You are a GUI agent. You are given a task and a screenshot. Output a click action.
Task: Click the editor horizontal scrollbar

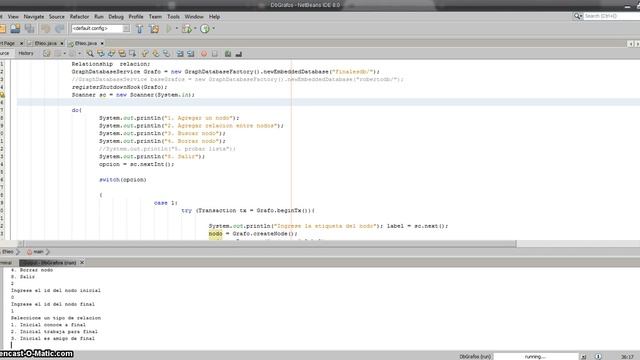pos(271,243)
